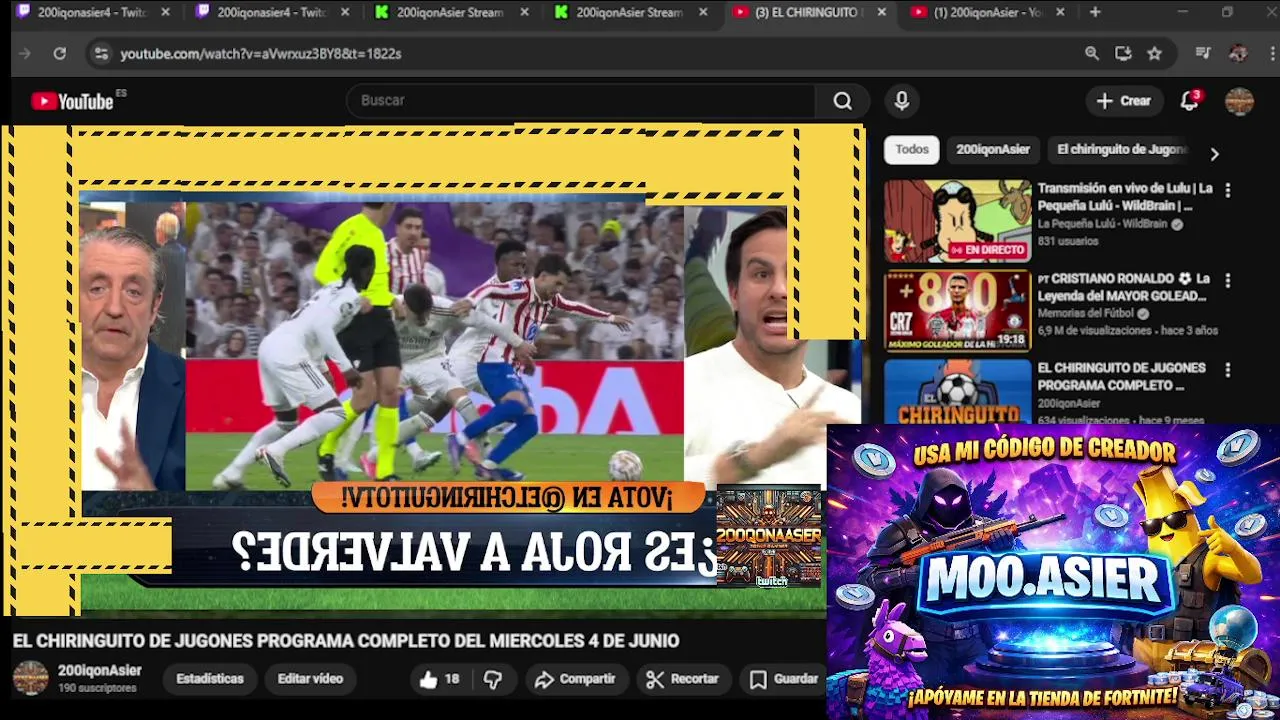Open the YouTube home logo
1280x720 pixels.
click(x=72, y=101)
